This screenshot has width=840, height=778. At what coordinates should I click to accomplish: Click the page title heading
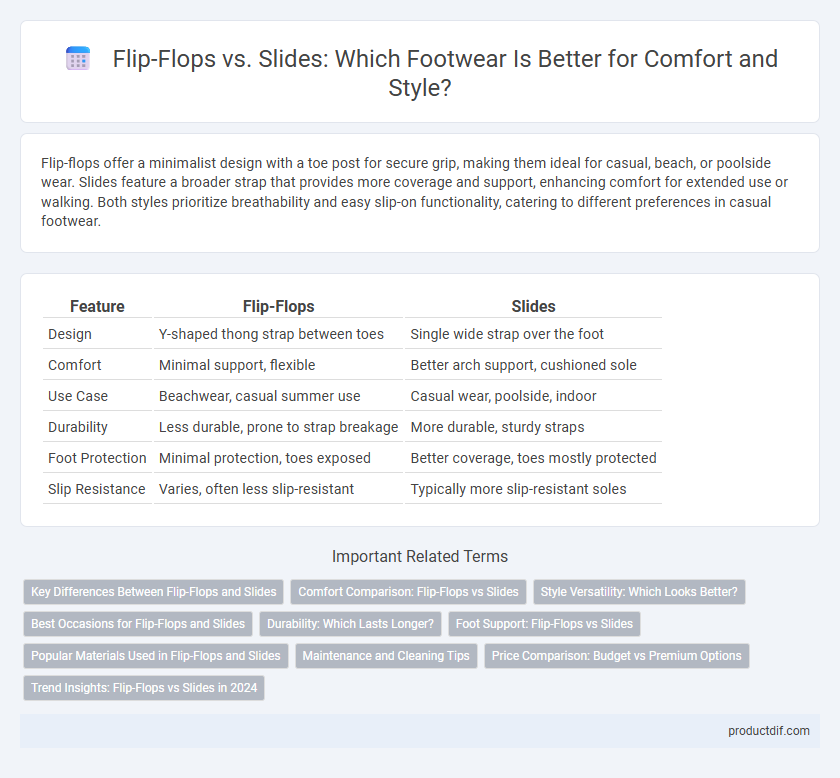coord(445,72)
